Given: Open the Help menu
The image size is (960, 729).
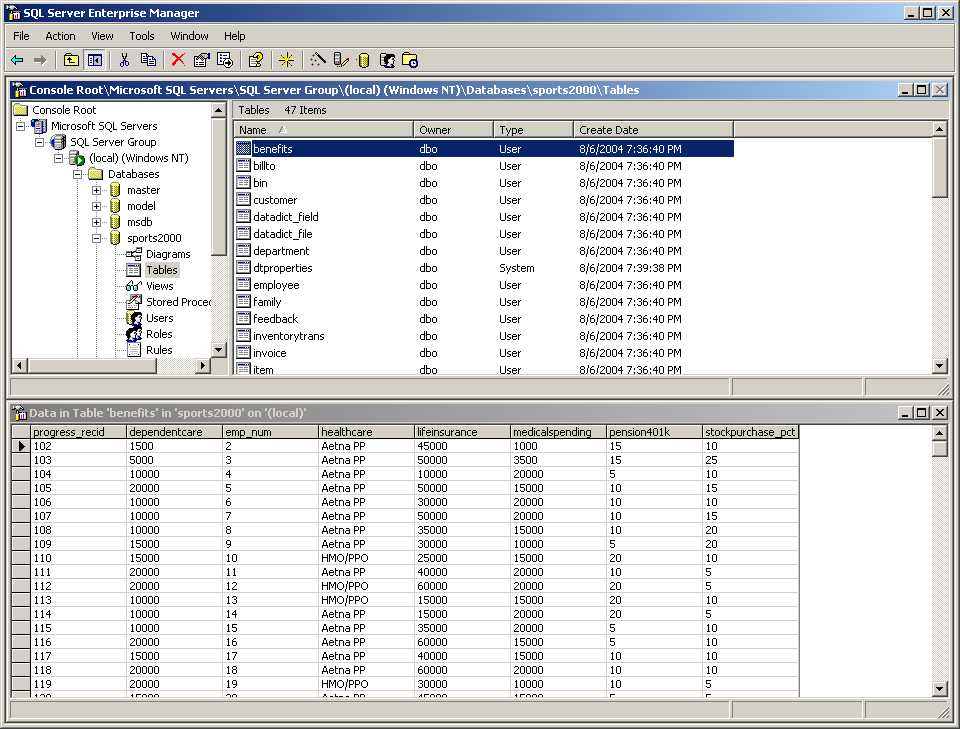Looking at the screenshot, I should pyautogui.click(x=234, y=36).
